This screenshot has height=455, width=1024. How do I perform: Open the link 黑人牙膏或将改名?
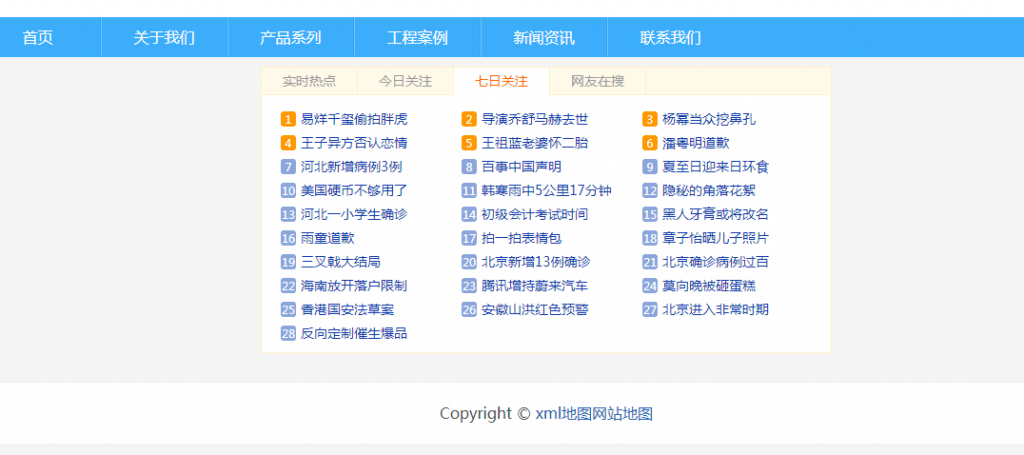tap(716, 214)
